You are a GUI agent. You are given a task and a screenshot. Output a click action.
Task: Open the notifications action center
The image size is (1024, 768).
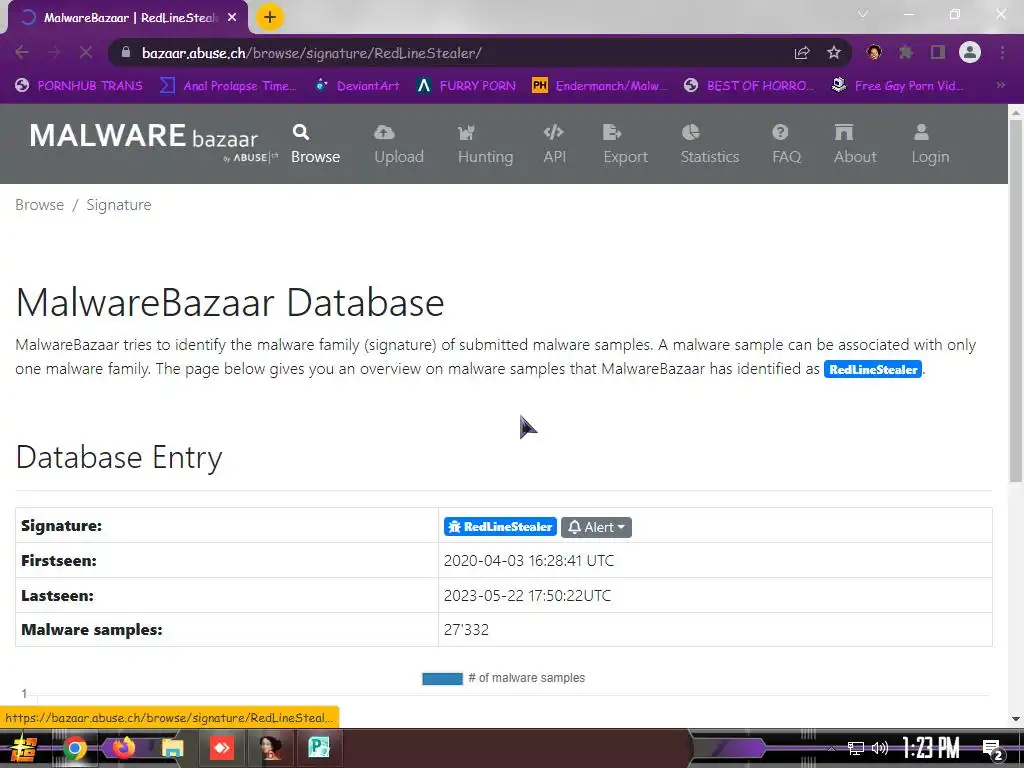tap(992, 750)
